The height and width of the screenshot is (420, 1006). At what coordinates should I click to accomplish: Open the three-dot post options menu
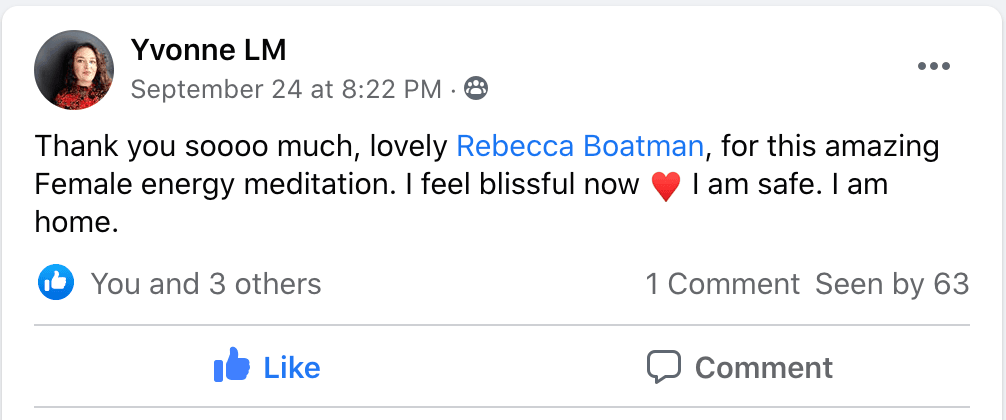[x=933, y=67]
